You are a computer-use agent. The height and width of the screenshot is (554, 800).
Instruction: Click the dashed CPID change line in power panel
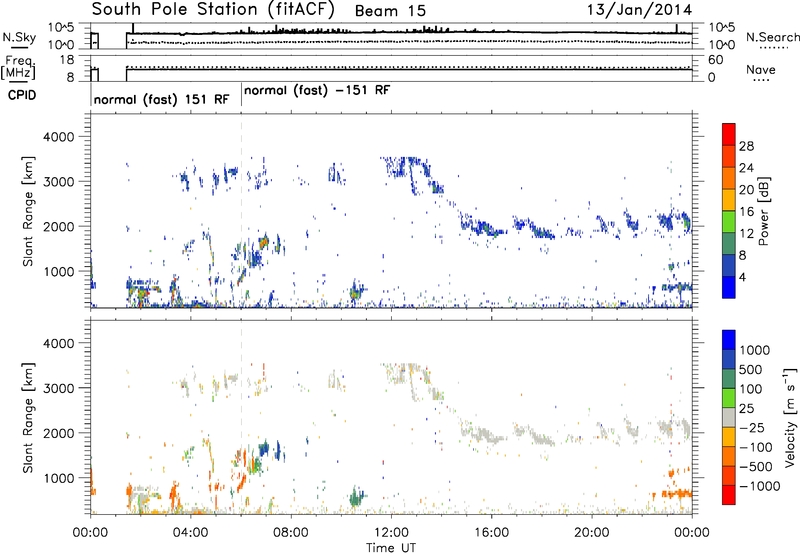241,211
